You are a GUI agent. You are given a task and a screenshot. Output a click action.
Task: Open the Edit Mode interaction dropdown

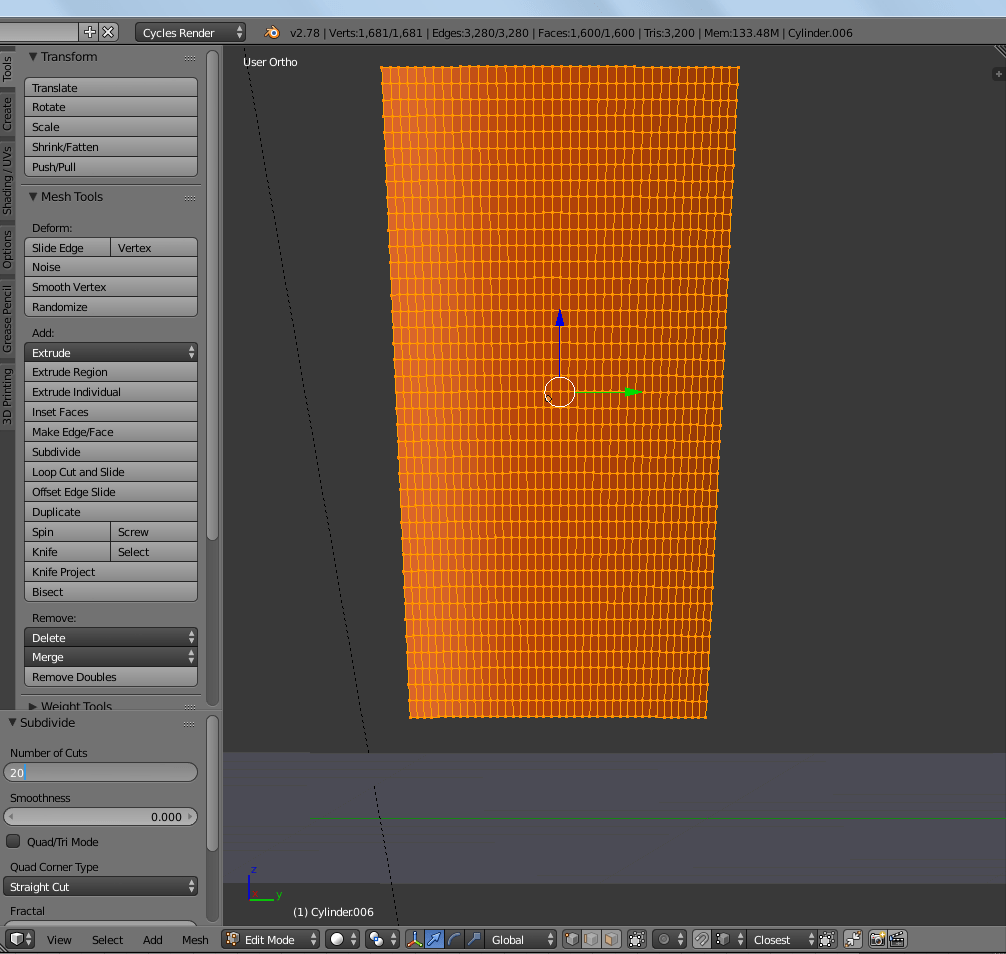[x=269, y=938]
